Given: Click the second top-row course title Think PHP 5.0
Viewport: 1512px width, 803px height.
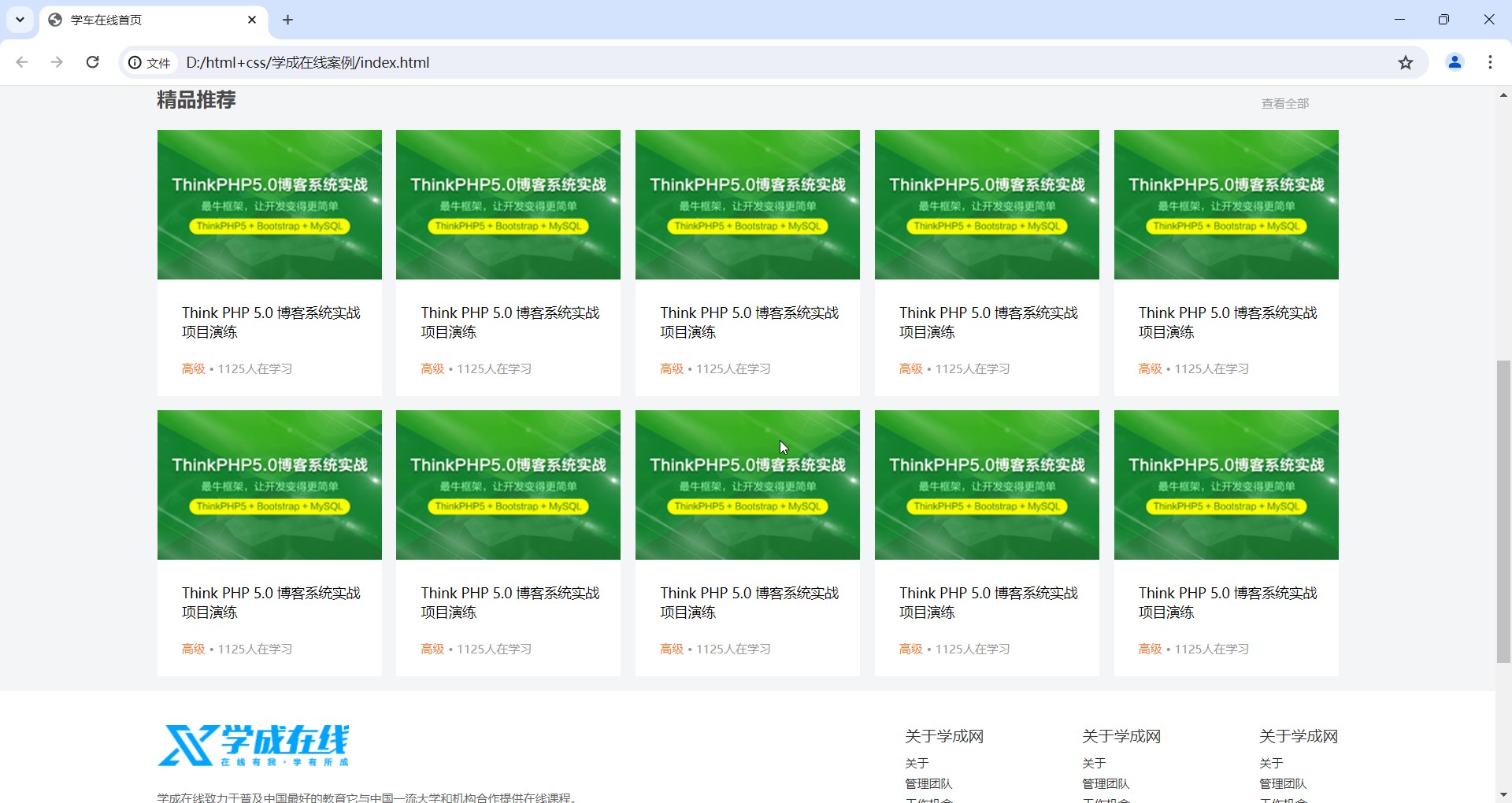Looking at the screenshot, I should pyautogui.click(x=510, y=322).
